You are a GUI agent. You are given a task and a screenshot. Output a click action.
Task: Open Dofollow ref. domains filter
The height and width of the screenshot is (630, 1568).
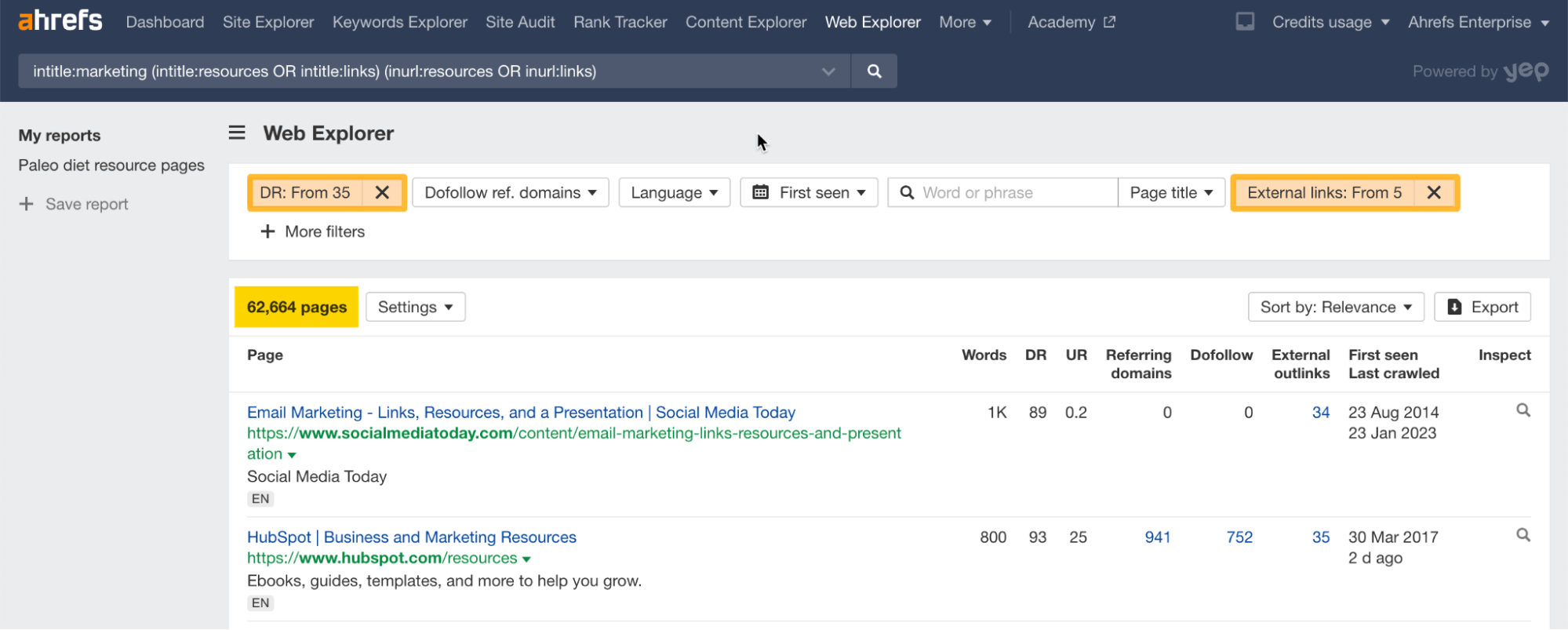511,192
